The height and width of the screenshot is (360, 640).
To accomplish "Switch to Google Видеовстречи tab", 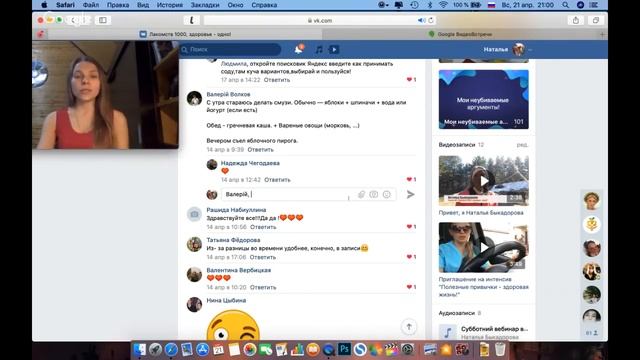I will click(465, 34).
